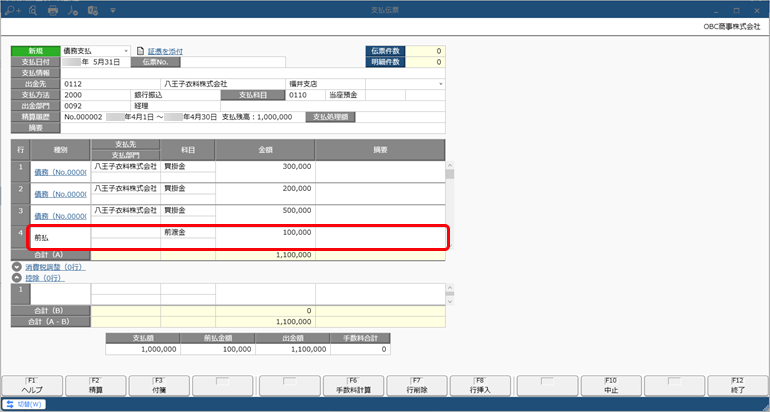Click the row number 3 header cell
770x412 pixels.
pos(21,215)
